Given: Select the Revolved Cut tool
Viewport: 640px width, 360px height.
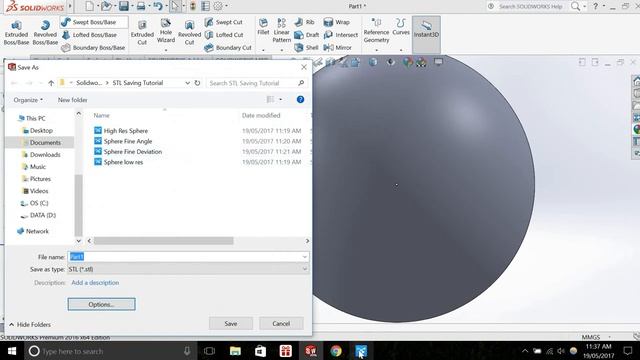Looking at the screenshot, I should 189,33.
